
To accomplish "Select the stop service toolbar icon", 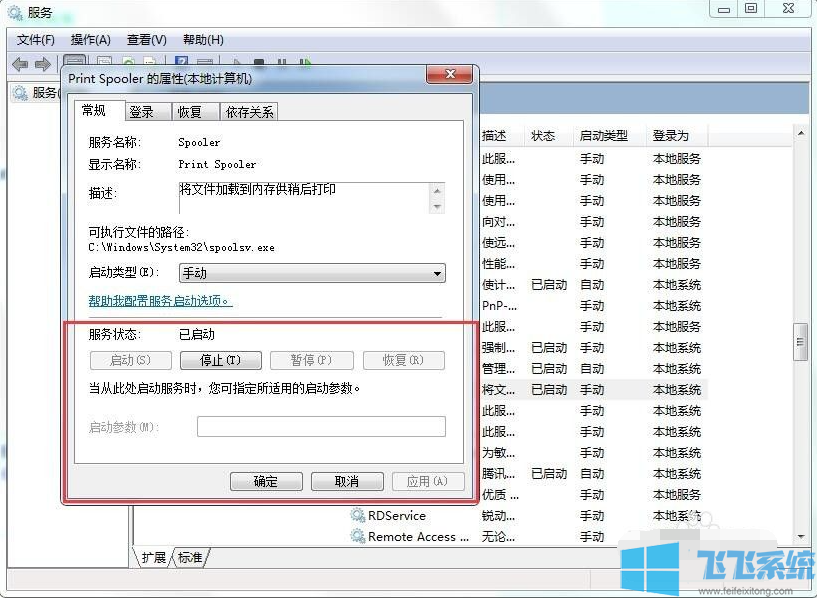I will pyautogui.click(x=259, y=61).
